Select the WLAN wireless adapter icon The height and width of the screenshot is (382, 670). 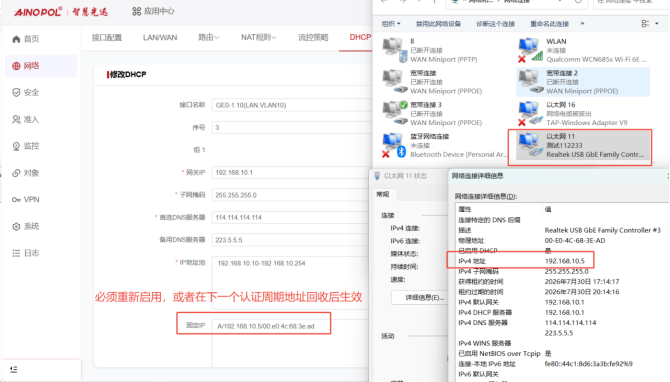[x=530, y=50]
